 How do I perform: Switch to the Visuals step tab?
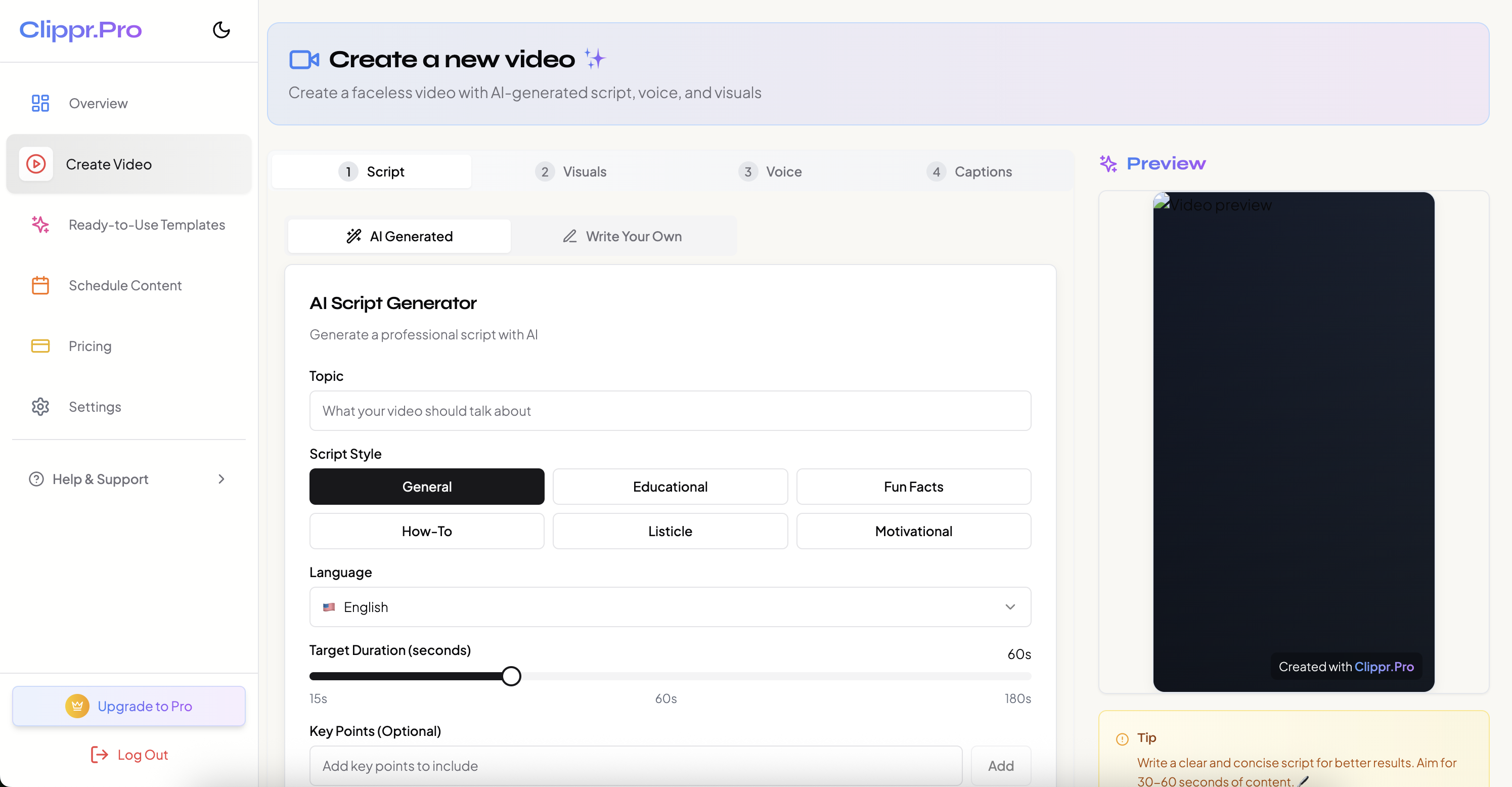click(571, 171)
